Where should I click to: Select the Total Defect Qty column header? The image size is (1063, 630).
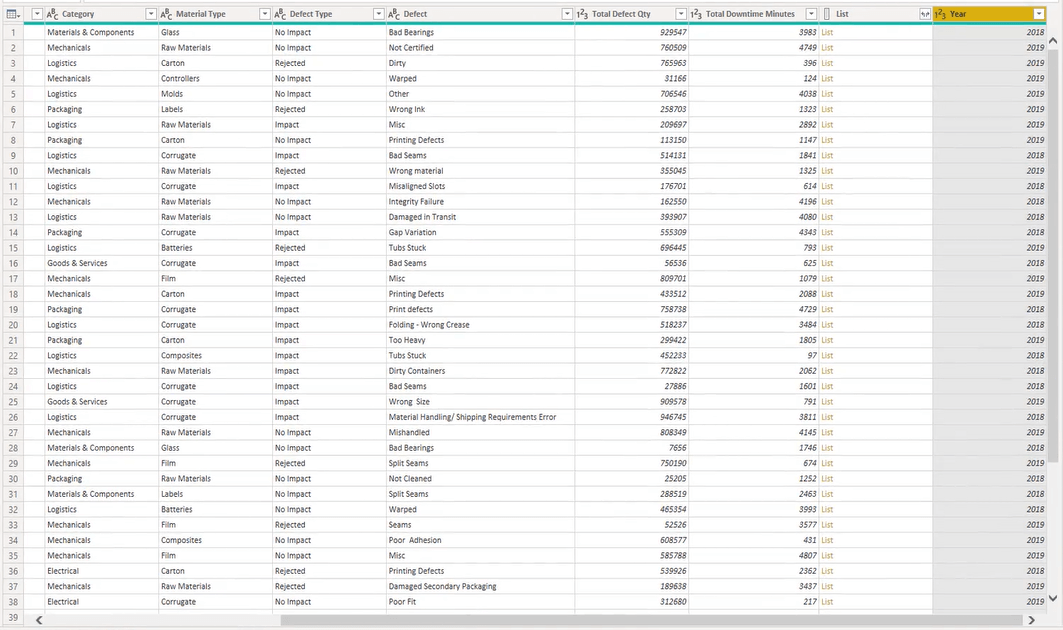(x=631, y=14)
